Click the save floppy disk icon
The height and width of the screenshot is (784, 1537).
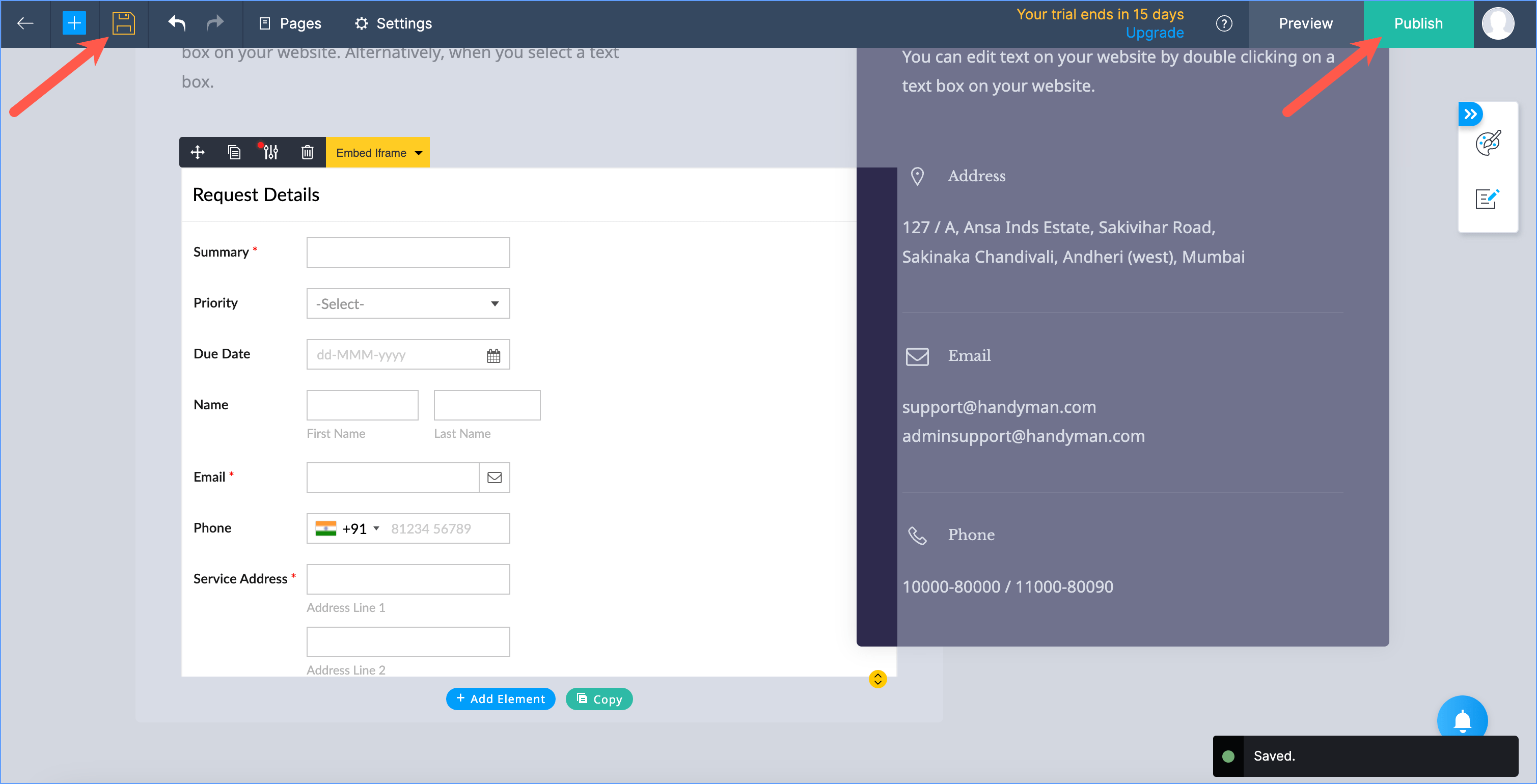point(124,23)
